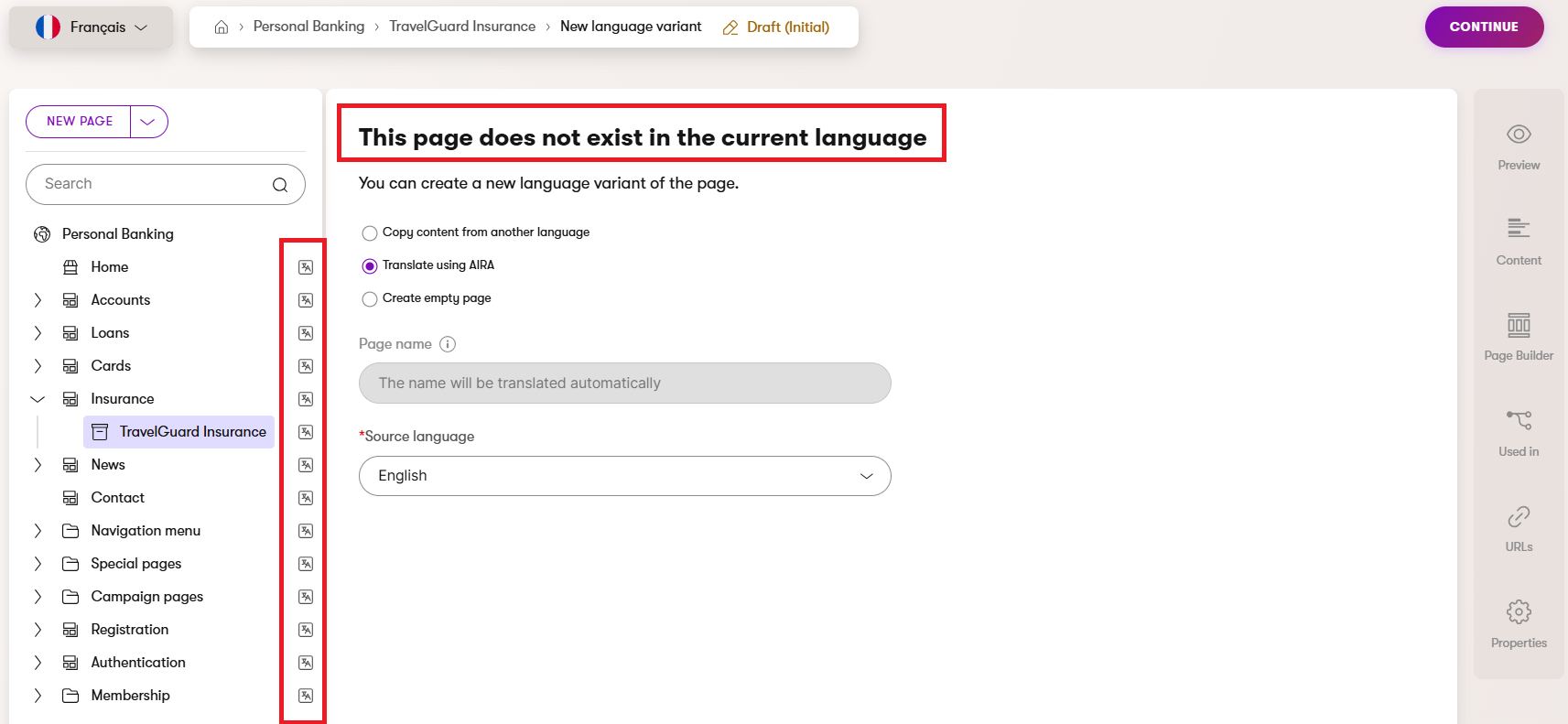1568x724 pixels.
Task: Click the French flag icon
Action: (x=48, y=27)
